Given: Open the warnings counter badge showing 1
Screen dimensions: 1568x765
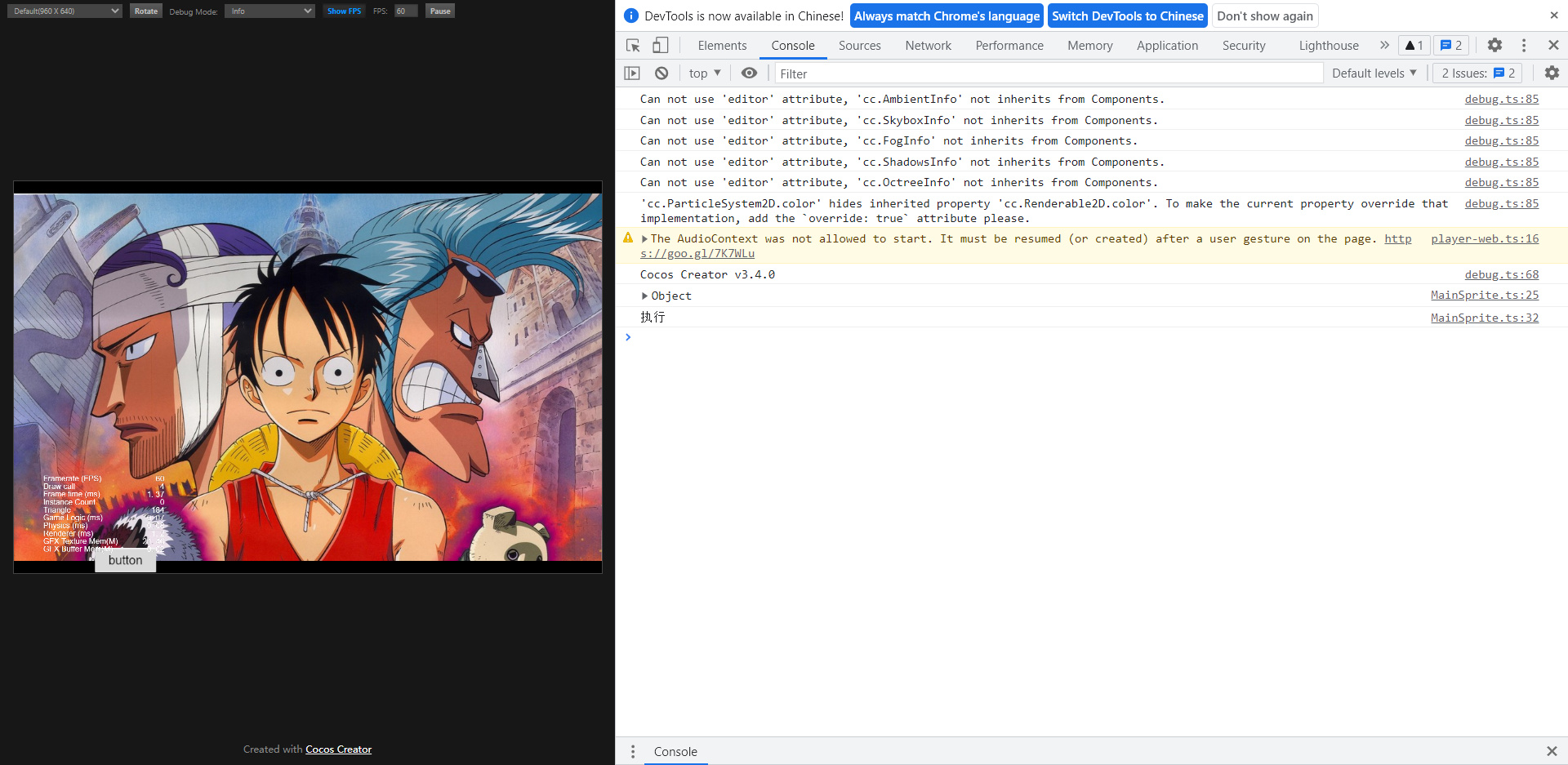Looking at the screenshot, I should point(1414,46).
